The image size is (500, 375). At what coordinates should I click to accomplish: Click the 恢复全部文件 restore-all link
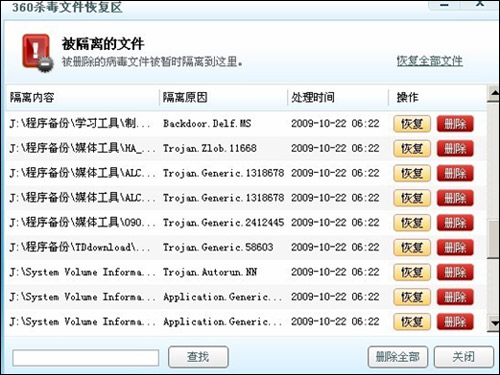coord(429,61)
